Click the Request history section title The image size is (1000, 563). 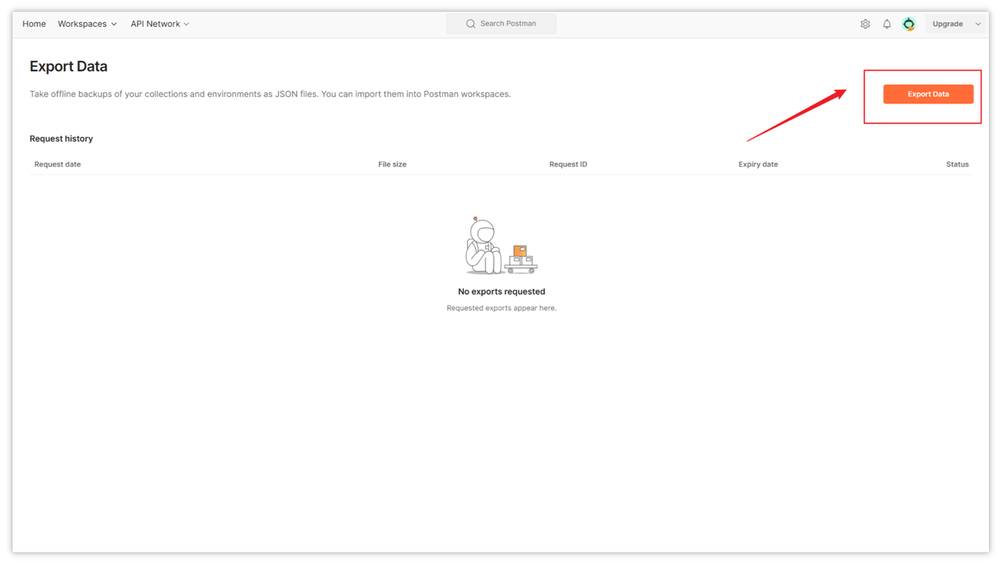[x=61, y=139]
